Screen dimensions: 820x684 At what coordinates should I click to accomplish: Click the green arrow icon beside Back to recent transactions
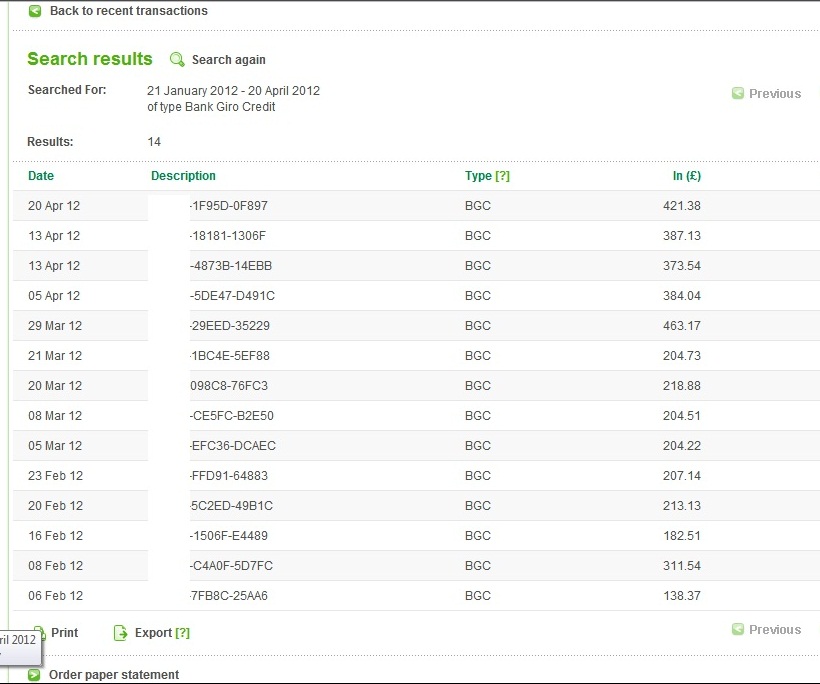tap(35, 11)
